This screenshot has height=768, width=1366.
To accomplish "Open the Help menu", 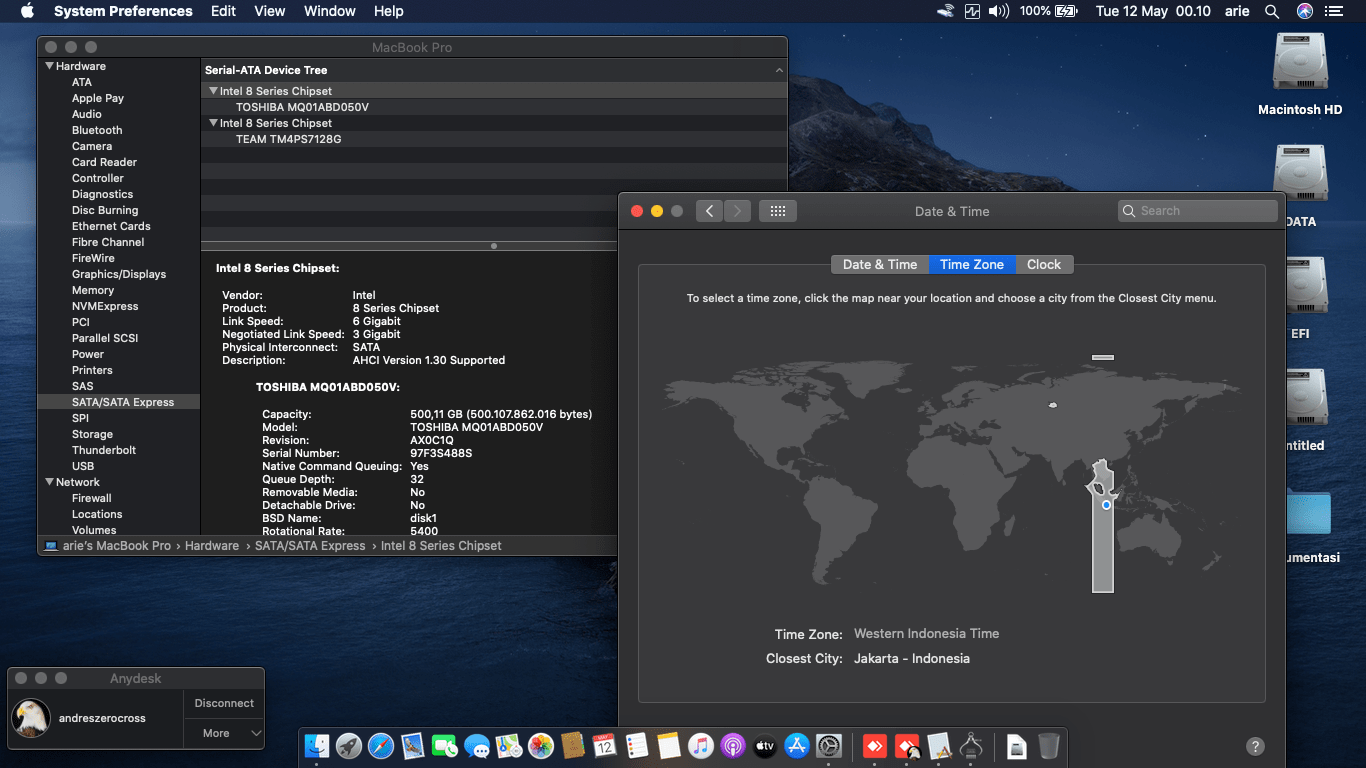I will click(389, 11).
